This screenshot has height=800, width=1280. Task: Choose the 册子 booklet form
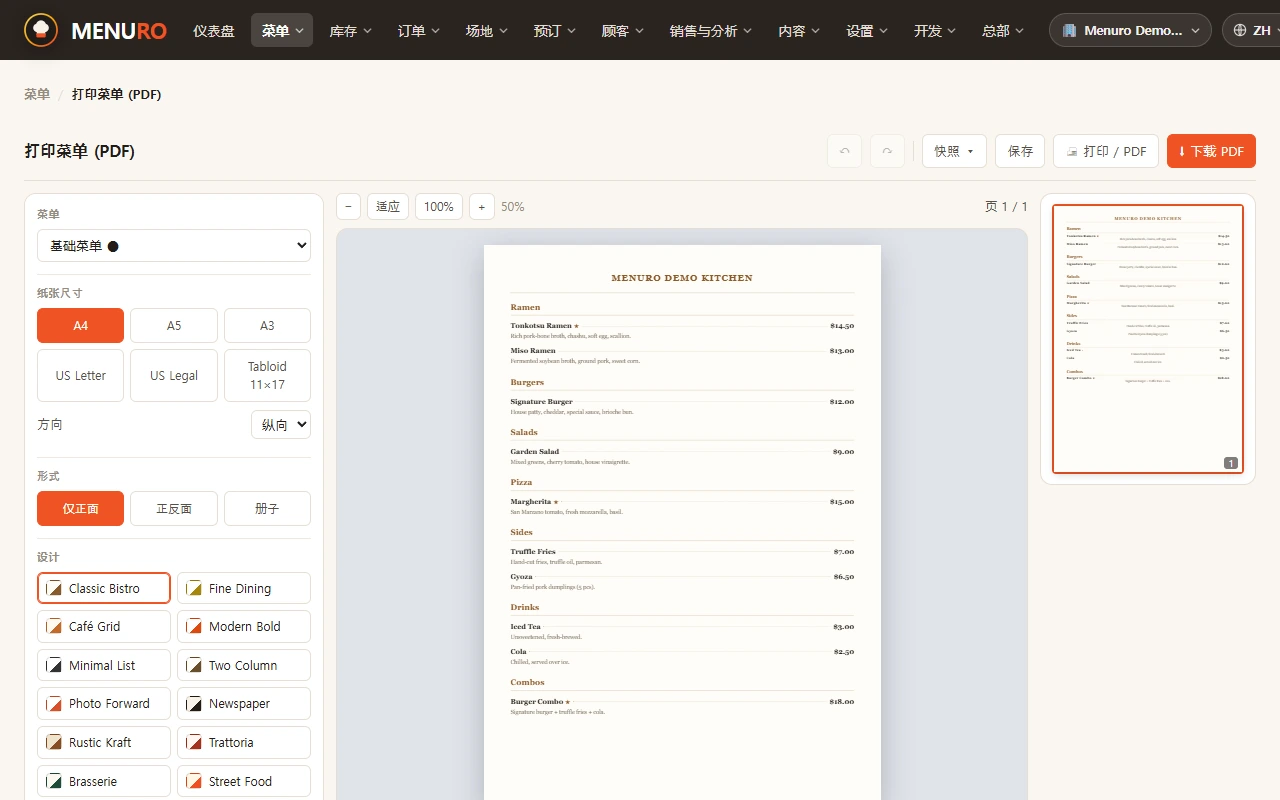[267, 508]
